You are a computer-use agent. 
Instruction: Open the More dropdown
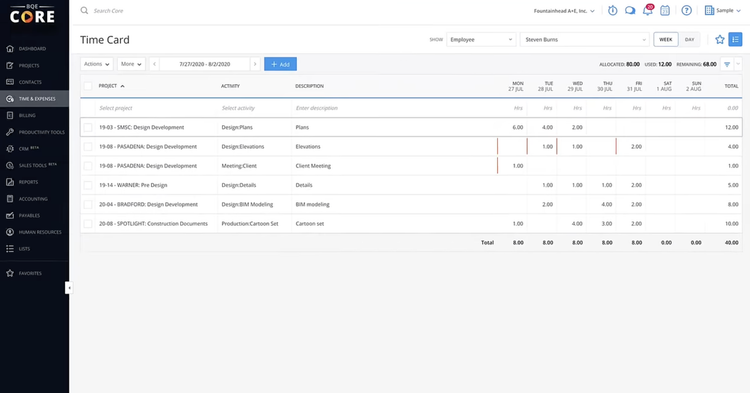click(131, 64)
